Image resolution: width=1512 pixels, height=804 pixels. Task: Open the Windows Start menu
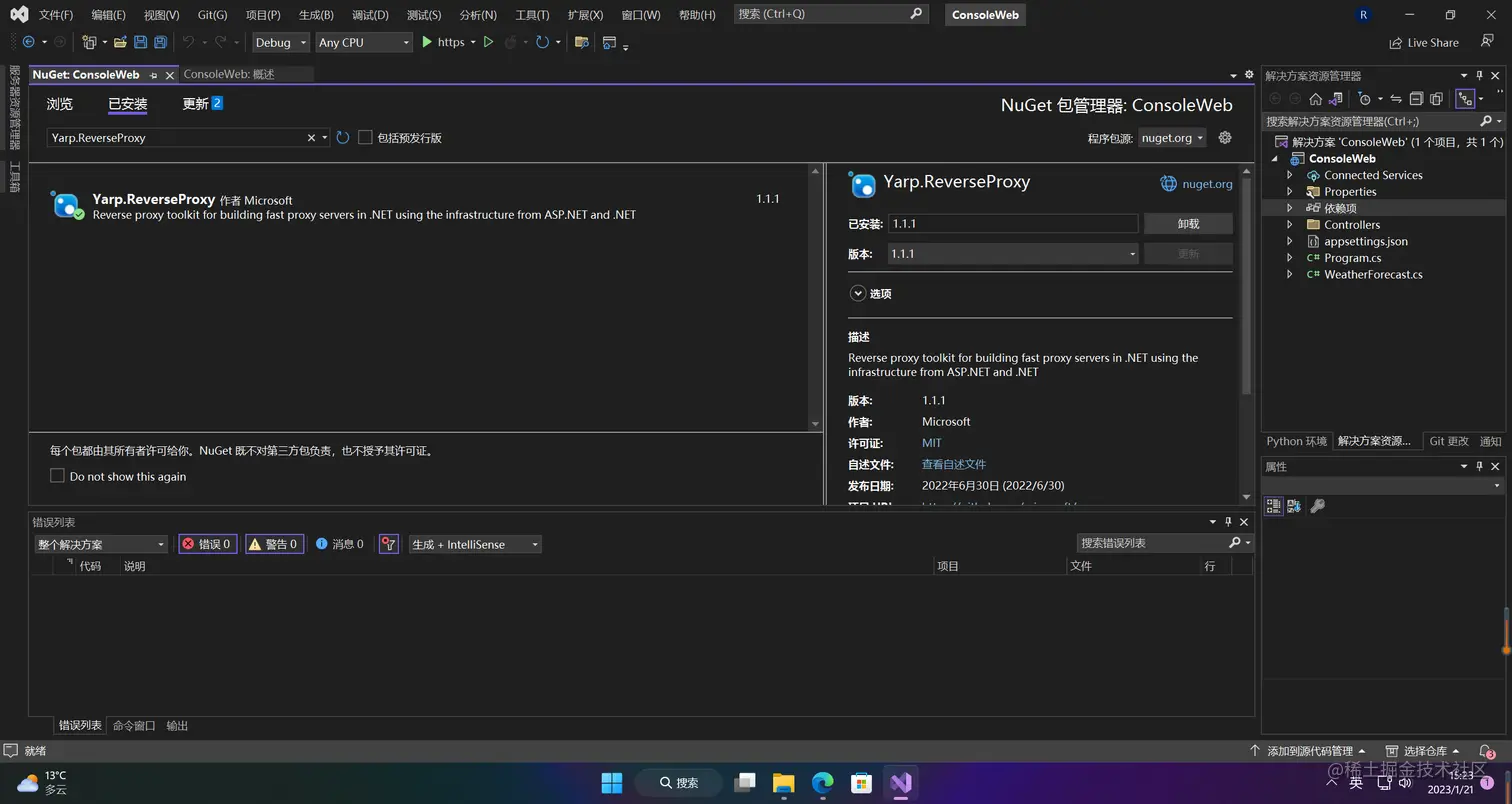[611, 782]
